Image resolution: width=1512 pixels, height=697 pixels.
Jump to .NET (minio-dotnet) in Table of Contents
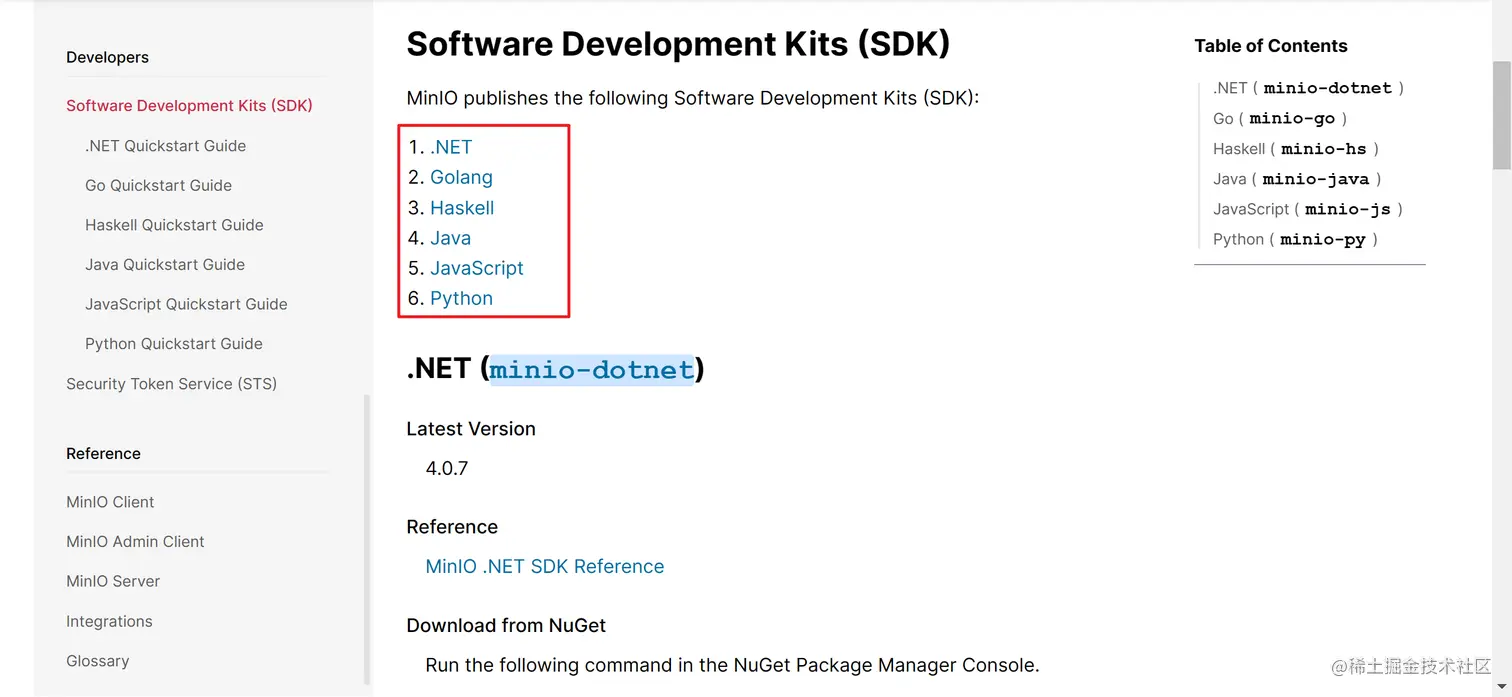[x=1308, y=88]
